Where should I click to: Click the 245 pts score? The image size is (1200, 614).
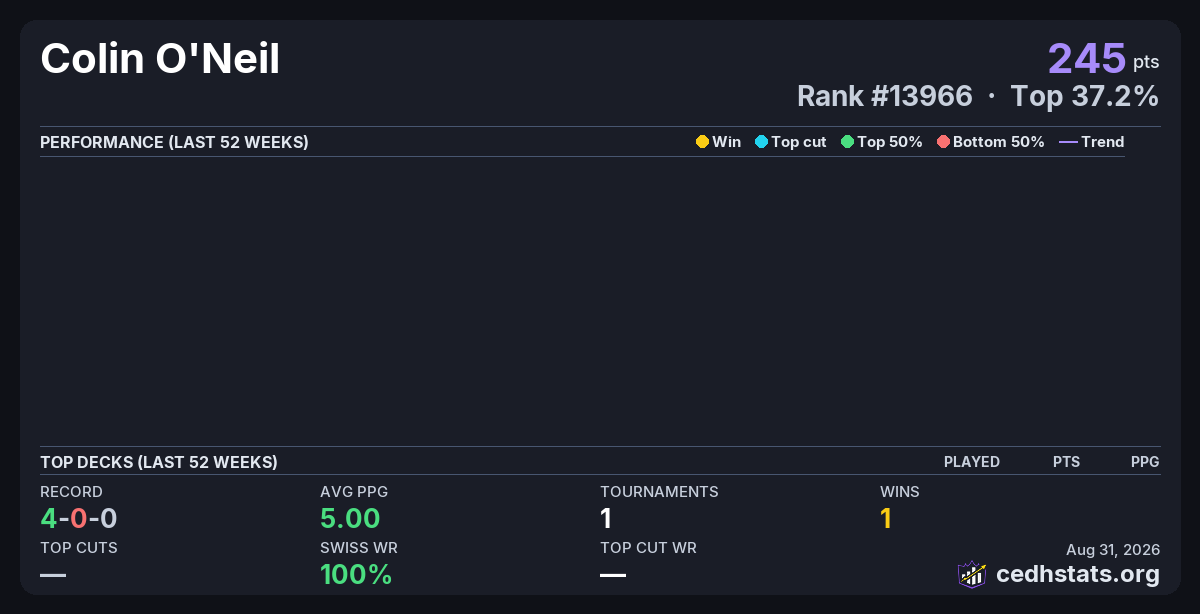pyautogui.click(x=1104, y=58)
